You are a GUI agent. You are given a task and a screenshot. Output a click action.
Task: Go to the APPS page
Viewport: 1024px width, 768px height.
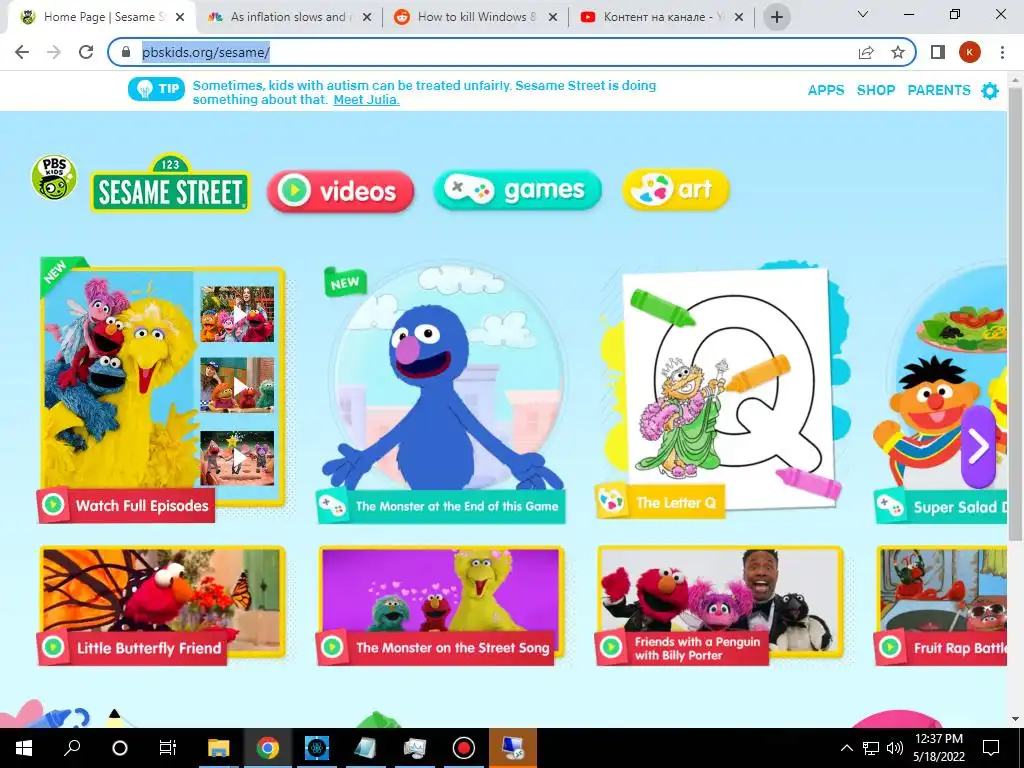tap(825, 91)
